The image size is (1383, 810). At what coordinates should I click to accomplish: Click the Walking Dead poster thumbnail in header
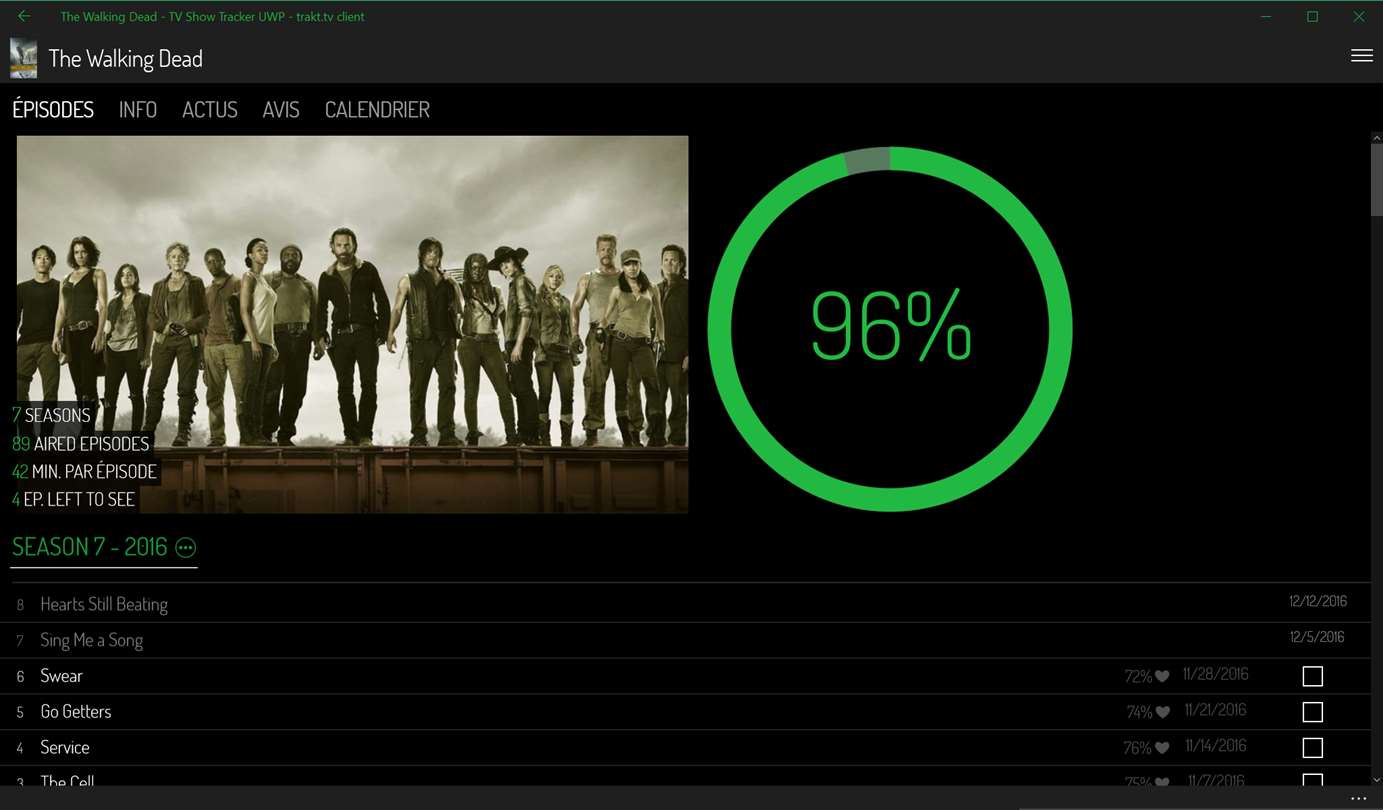click(23, 59)
